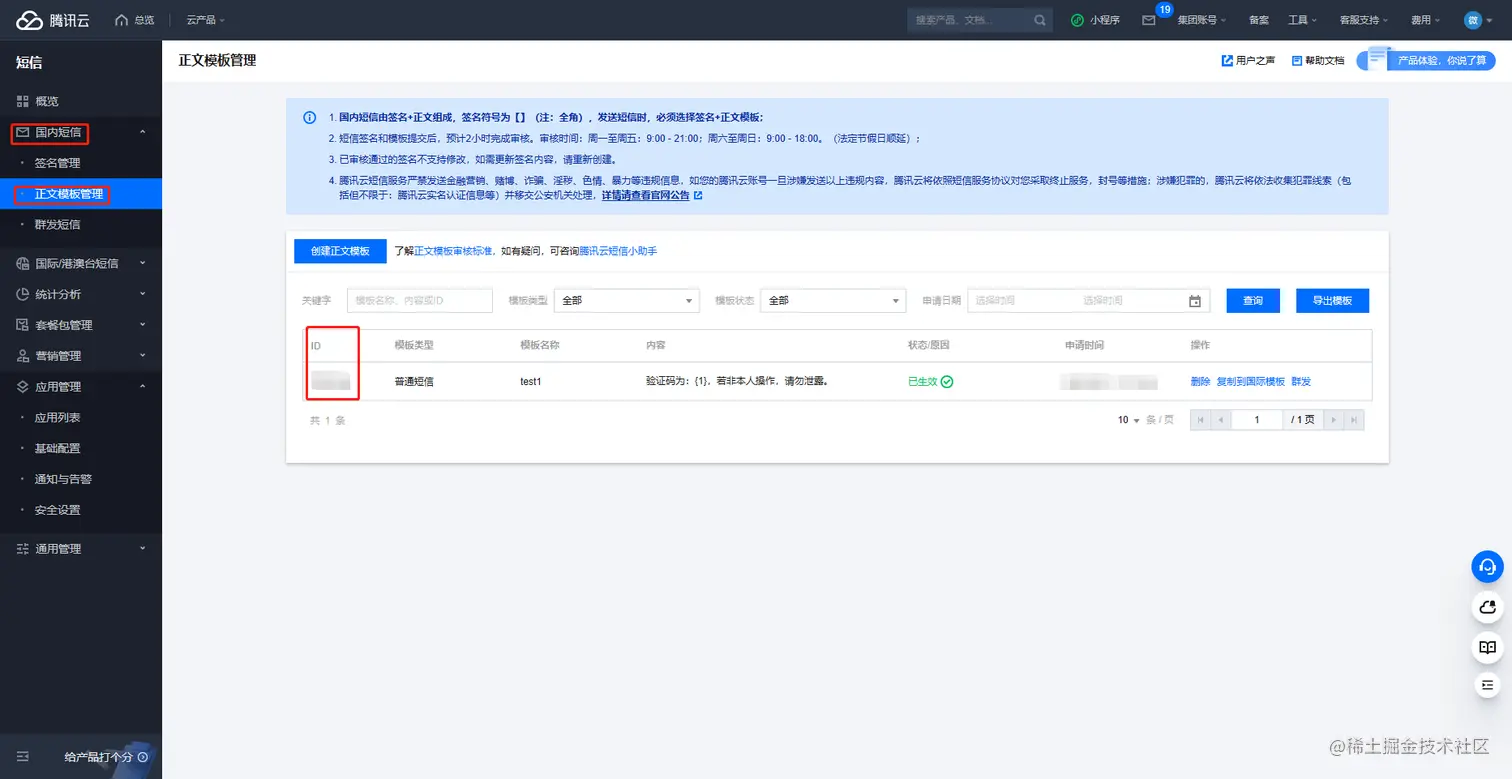Go to the previous page of results
Image resolution: width=1512 pixels, height=779 pixels.
[1219, 421]
